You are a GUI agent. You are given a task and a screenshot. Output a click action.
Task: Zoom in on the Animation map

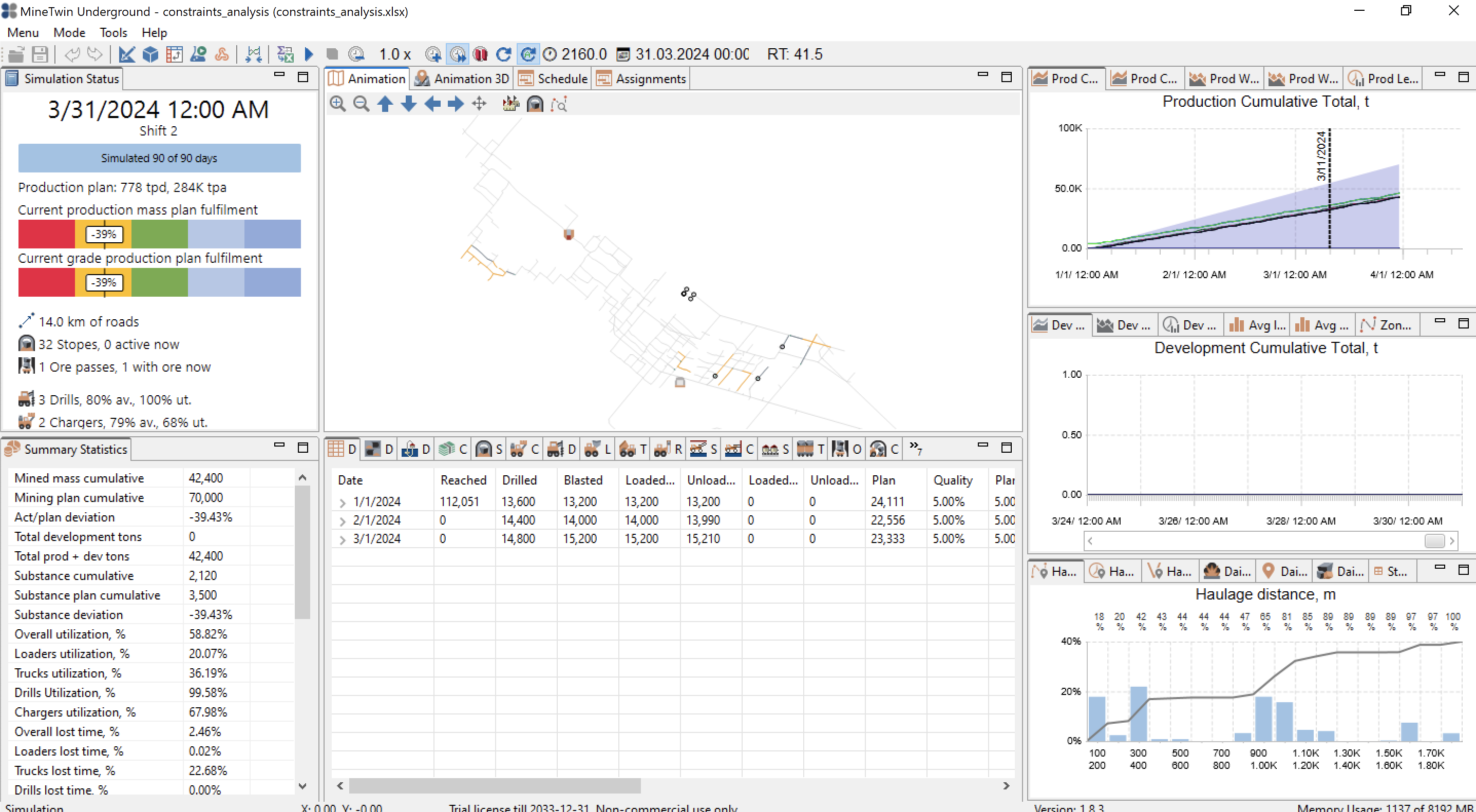click(x=337, y=104)
